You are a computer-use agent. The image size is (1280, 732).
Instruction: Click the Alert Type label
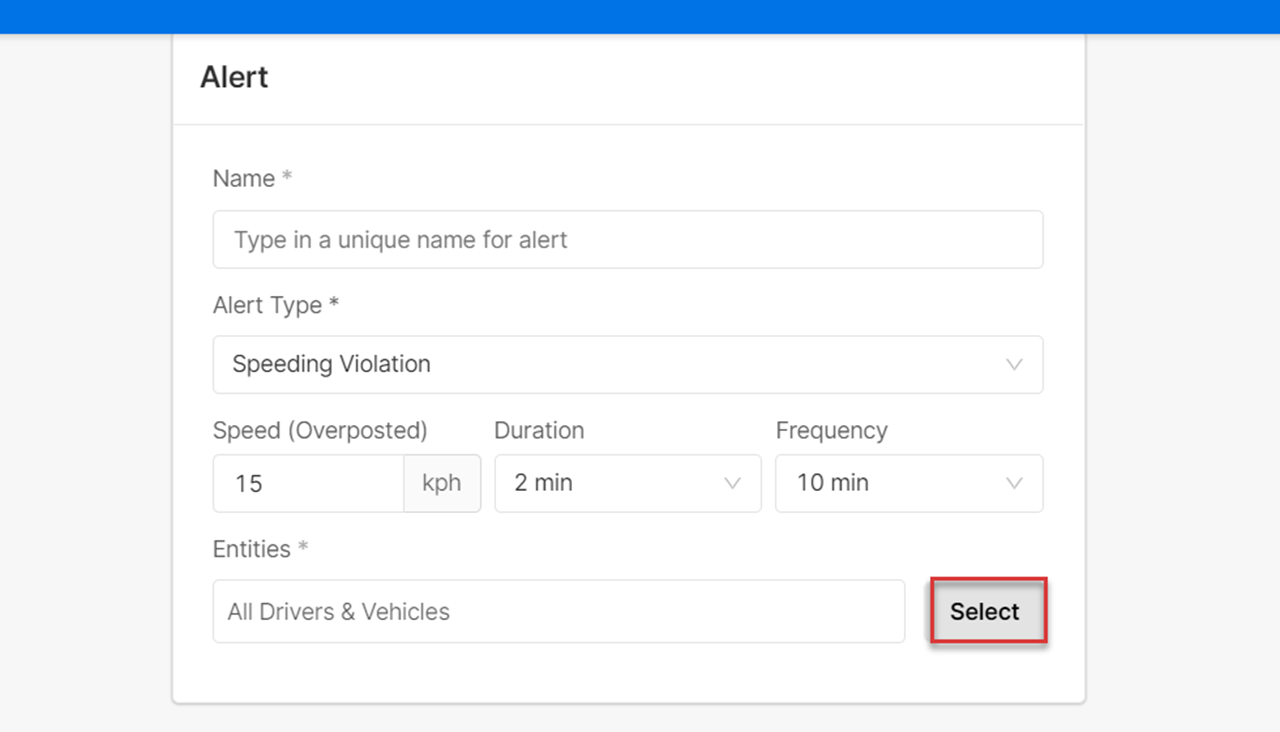point(268,306)
